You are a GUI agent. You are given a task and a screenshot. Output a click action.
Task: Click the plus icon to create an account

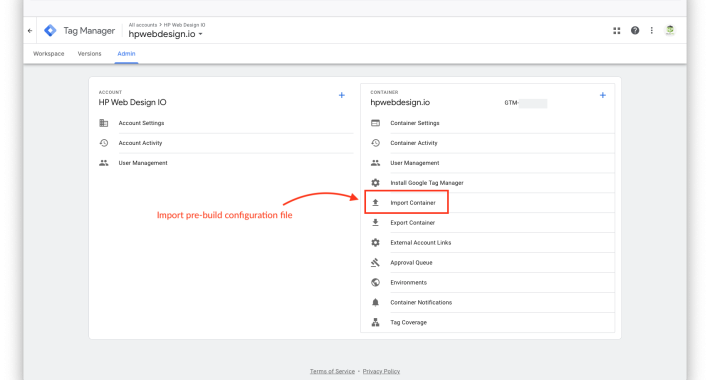(342, 95)
